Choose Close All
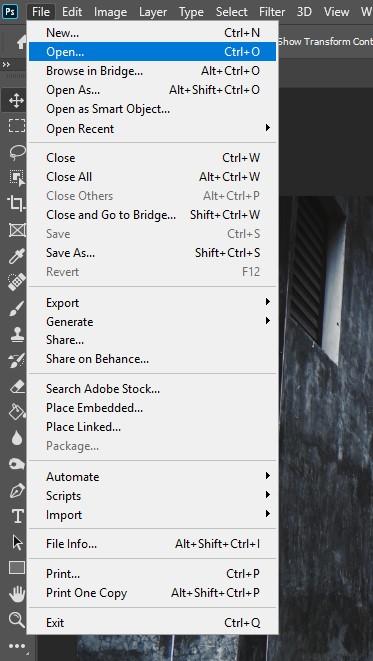The image size is (373, 661). [152, 177]
